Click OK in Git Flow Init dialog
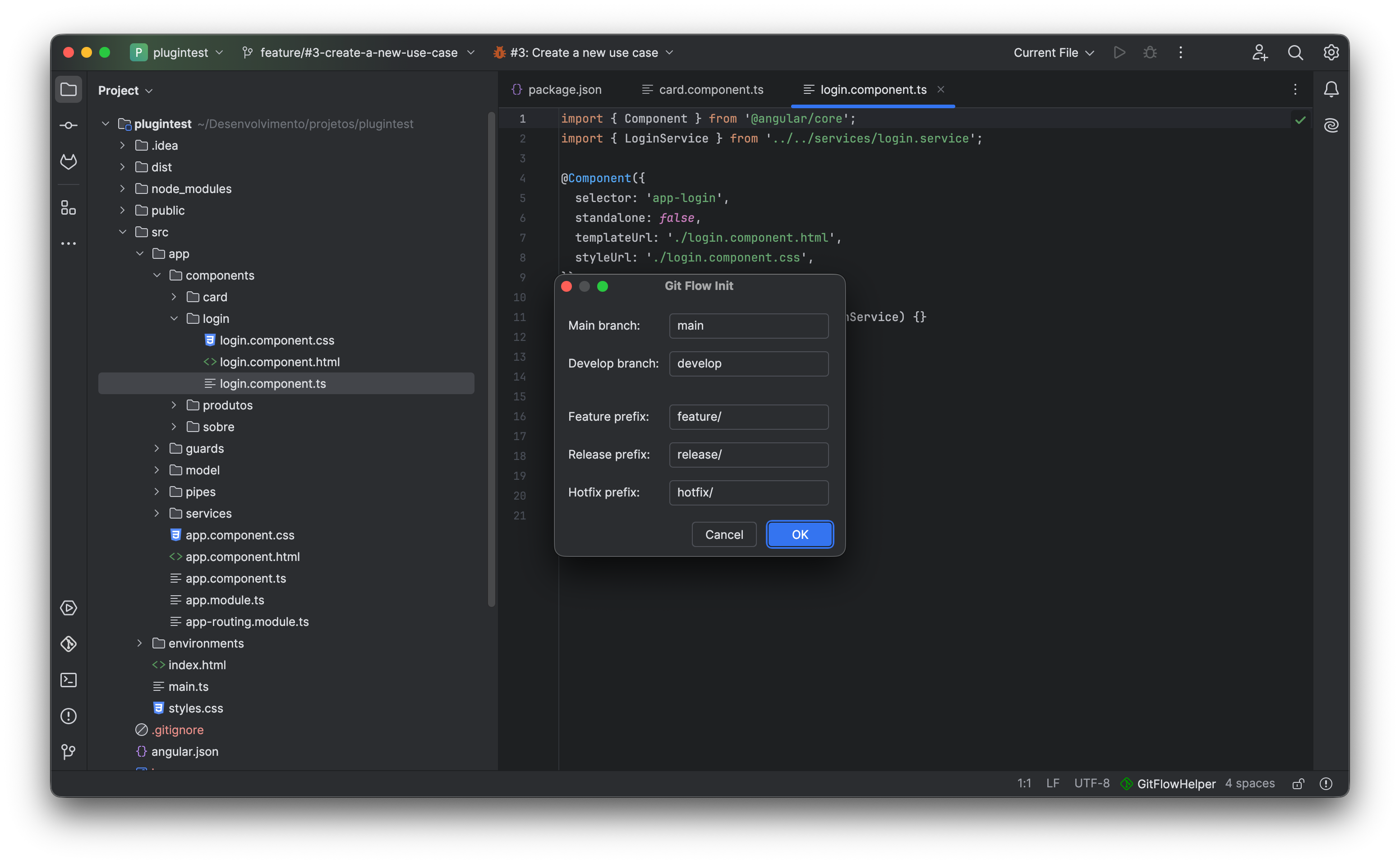Image resolution: width=1400 pixels, height=864 pixels. pos(799,534)
